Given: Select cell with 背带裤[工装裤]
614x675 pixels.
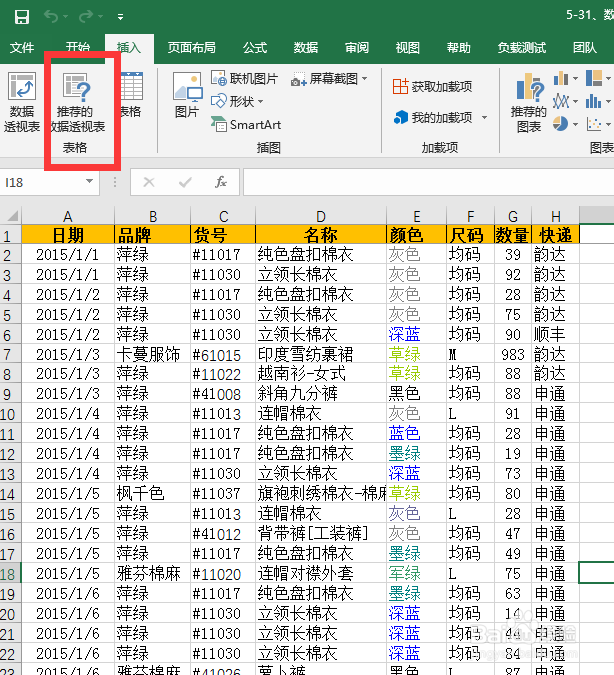Looking at the screenshot, I should 321,534.
